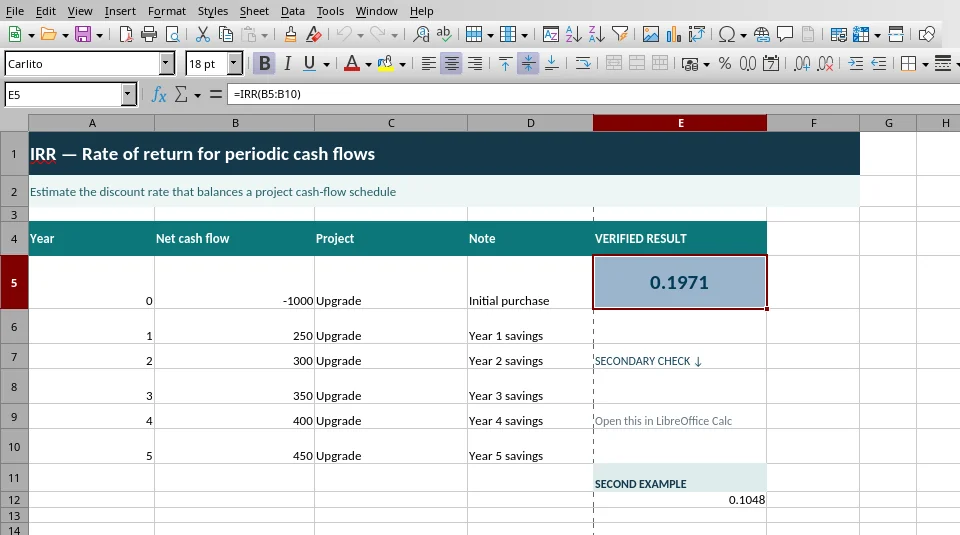Open the background color dropdown arrow
Screen dimensions: 960x535
click(402, 64)
